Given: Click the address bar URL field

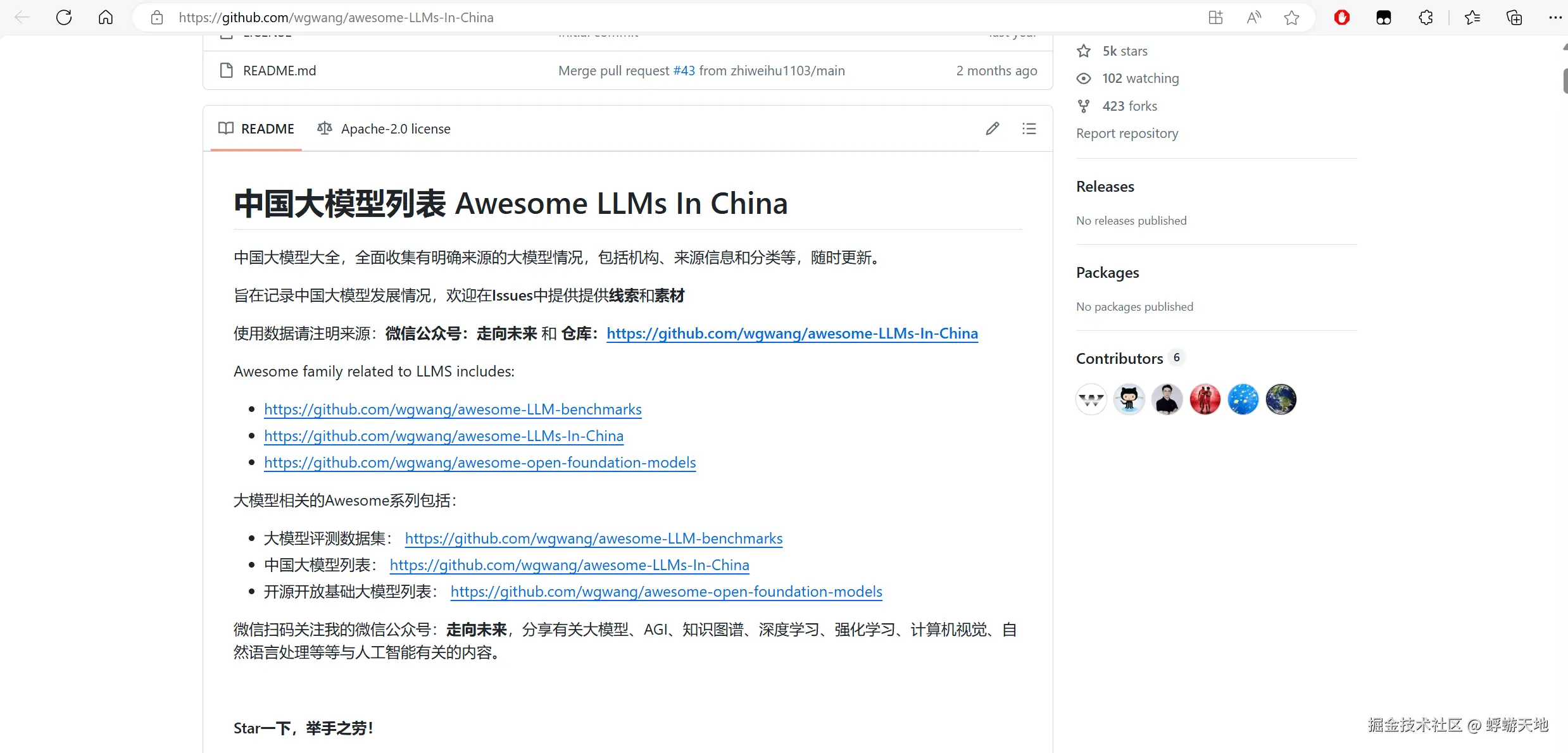Looking at the screenshot, I should click(633, 18).
